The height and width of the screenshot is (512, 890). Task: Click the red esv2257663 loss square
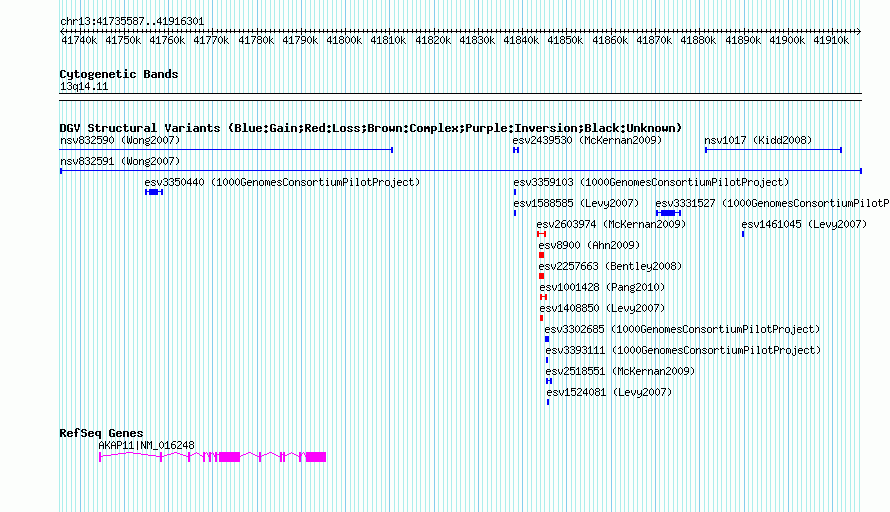click(541, 276)
